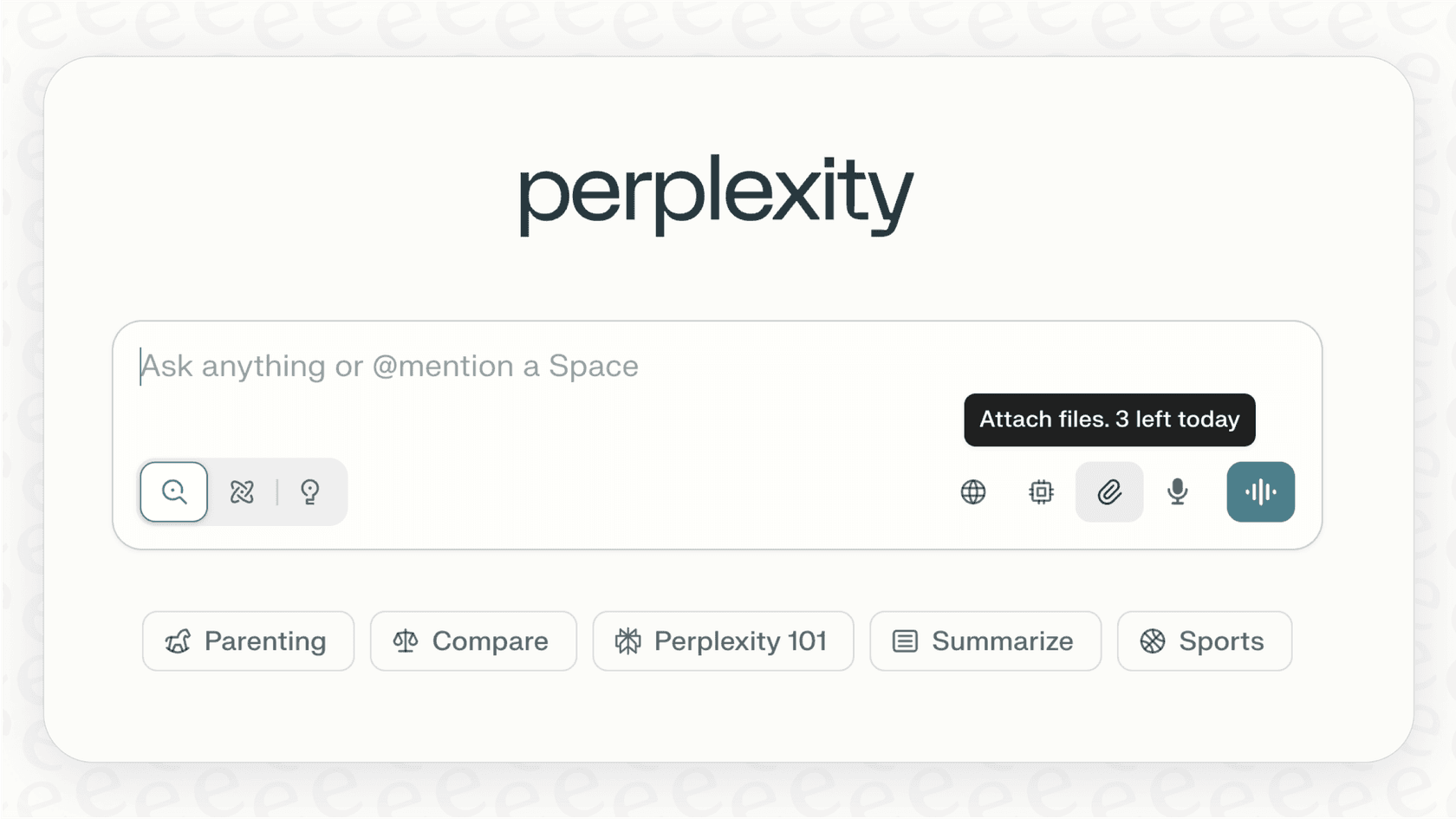Open the model selection dropdown
Viewport: 1456px width, 819px height.
(1039, 491)
